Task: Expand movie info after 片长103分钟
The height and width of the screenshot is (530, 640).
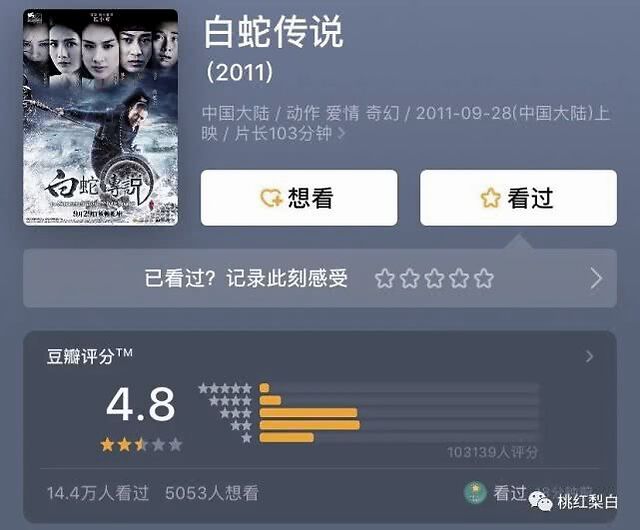Action: tap(342, 133)
